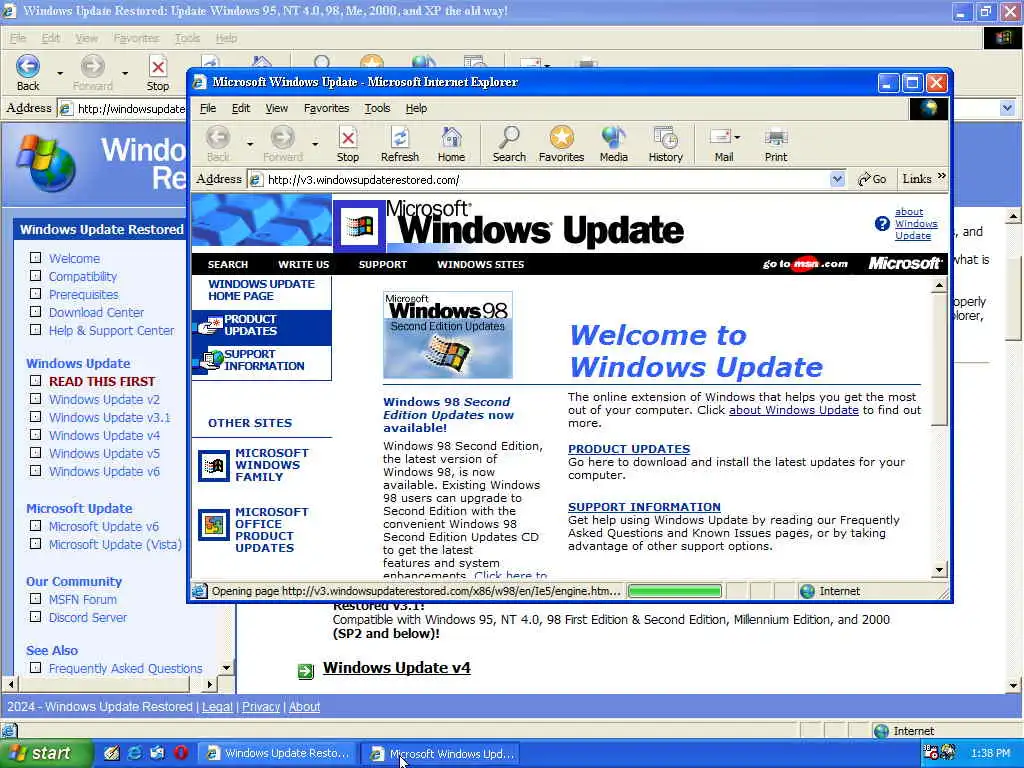Click SUPPORT in black navigation bar

[383, 264]
